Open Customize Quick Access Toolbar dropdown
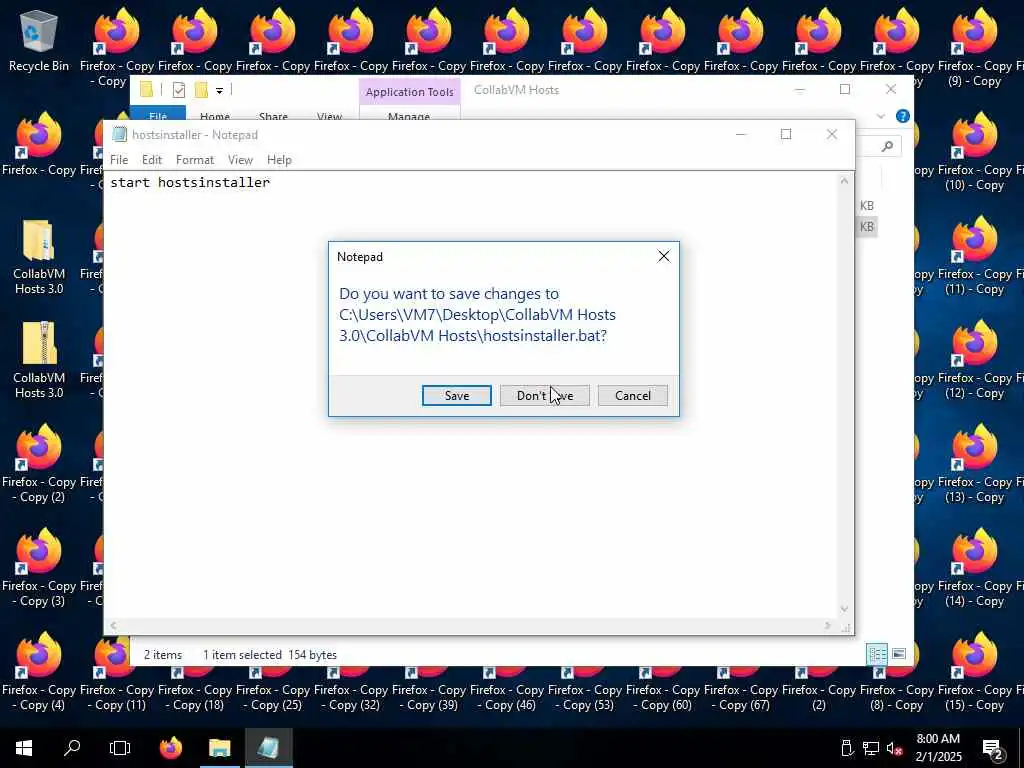Image resolution: width=1024 pixels, height=768 pixels. [219, 90]
